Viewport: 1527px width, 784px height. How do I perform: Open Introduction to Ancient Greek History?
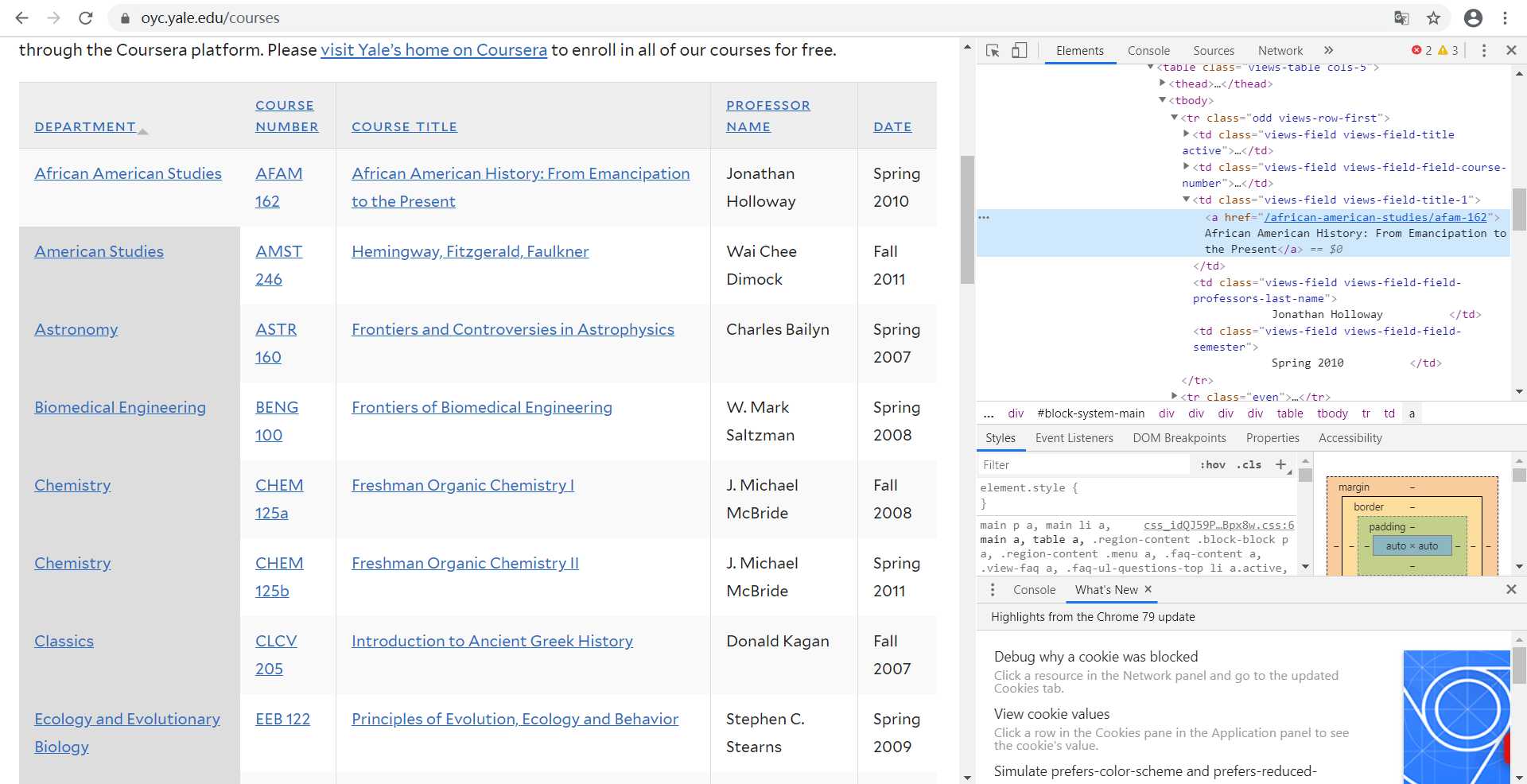pos(492,641)
